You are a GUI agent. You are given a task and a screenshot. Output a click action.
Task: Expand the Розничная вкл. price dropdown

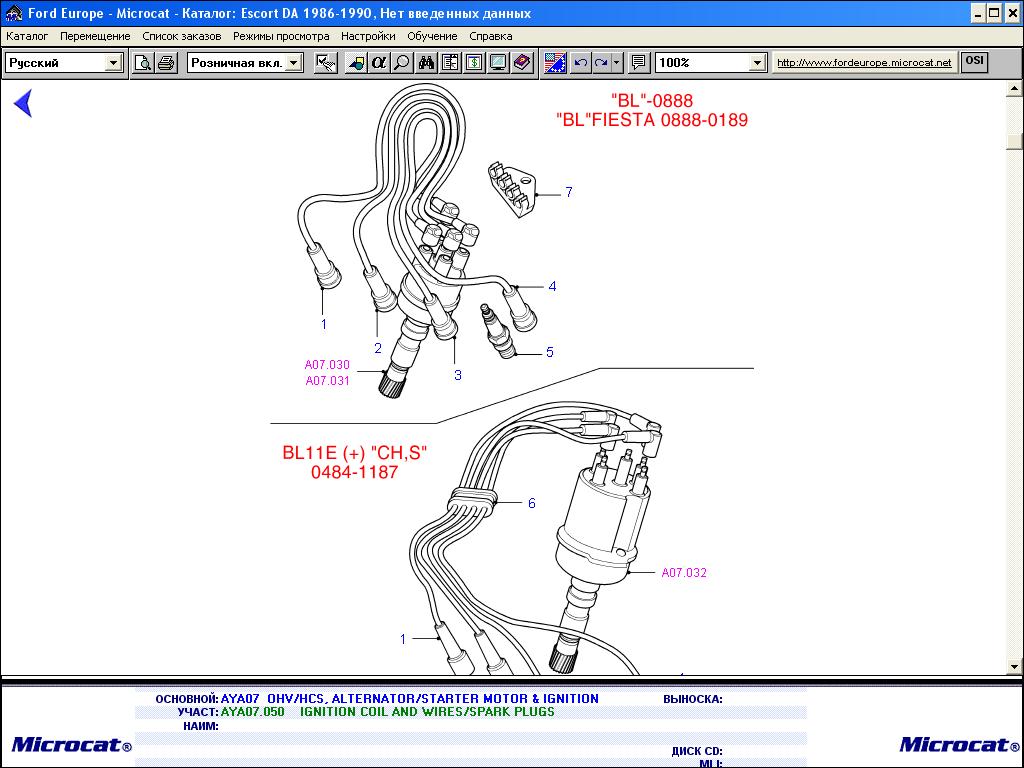[x=293, y=63]
